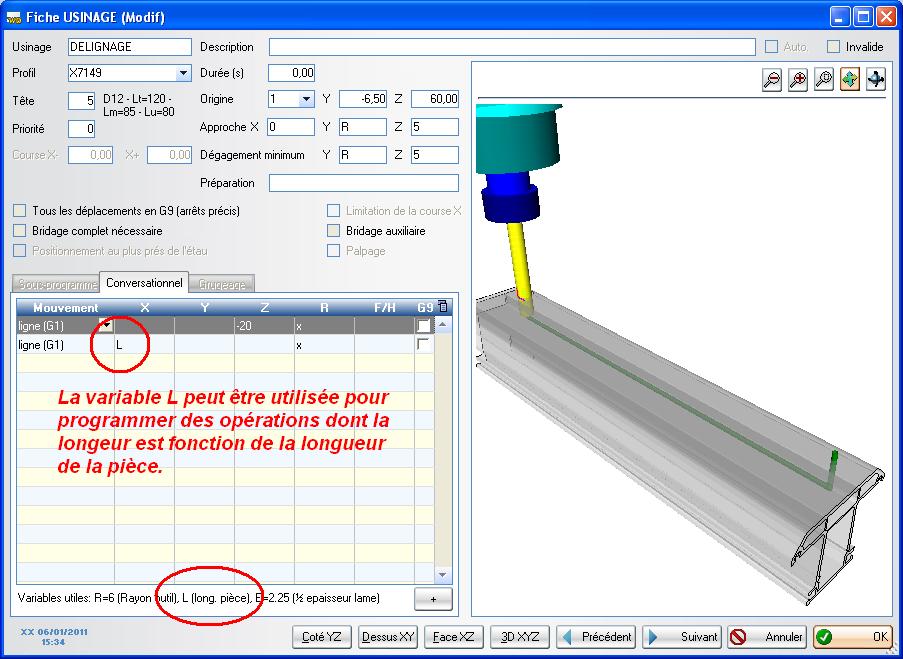Select the pan view arrows icon
The height and width of the screenshot is (659, 903).
tap(849, 79)
